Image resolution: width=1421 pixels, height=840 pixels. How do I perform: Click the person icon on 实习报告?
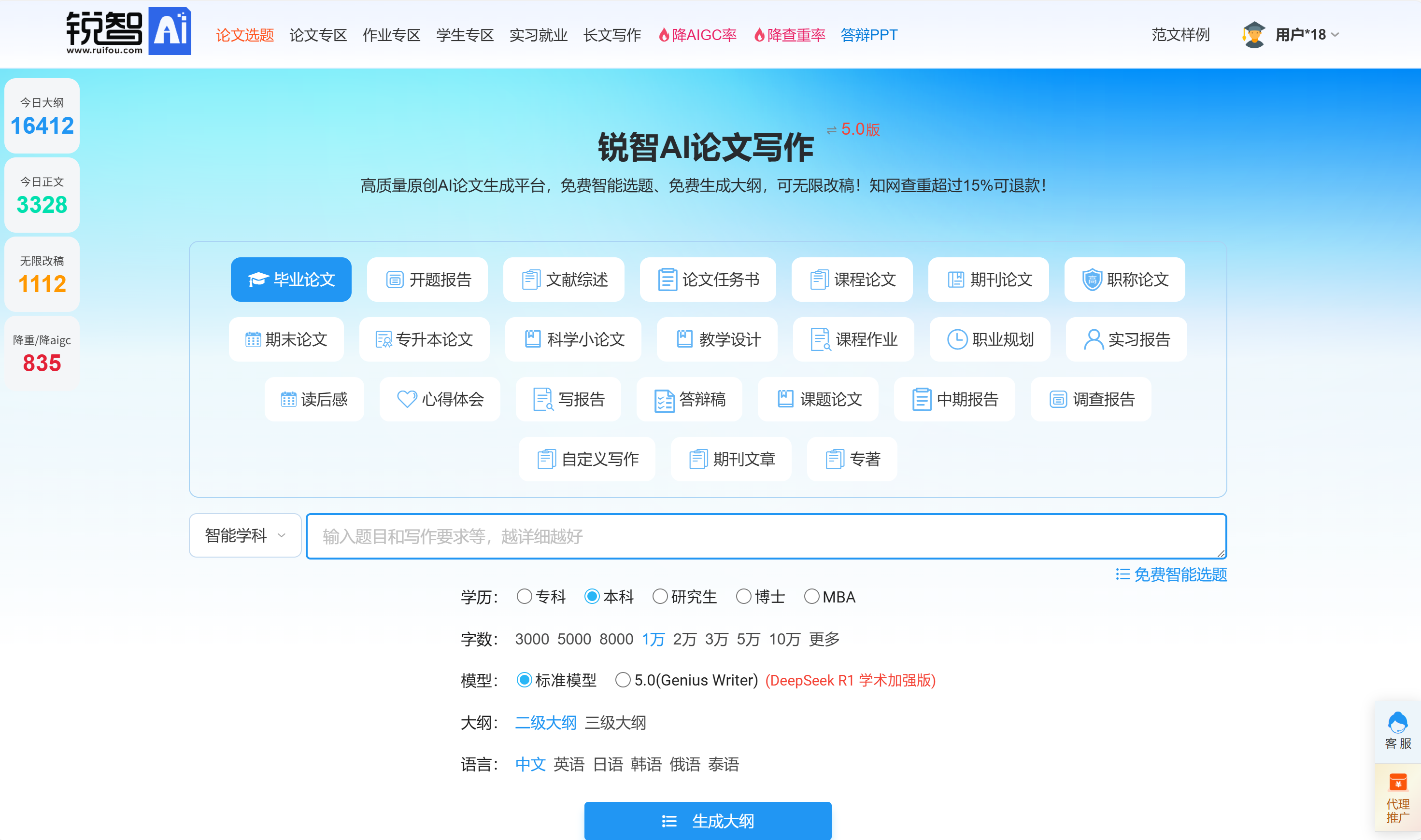(1093, 340)
